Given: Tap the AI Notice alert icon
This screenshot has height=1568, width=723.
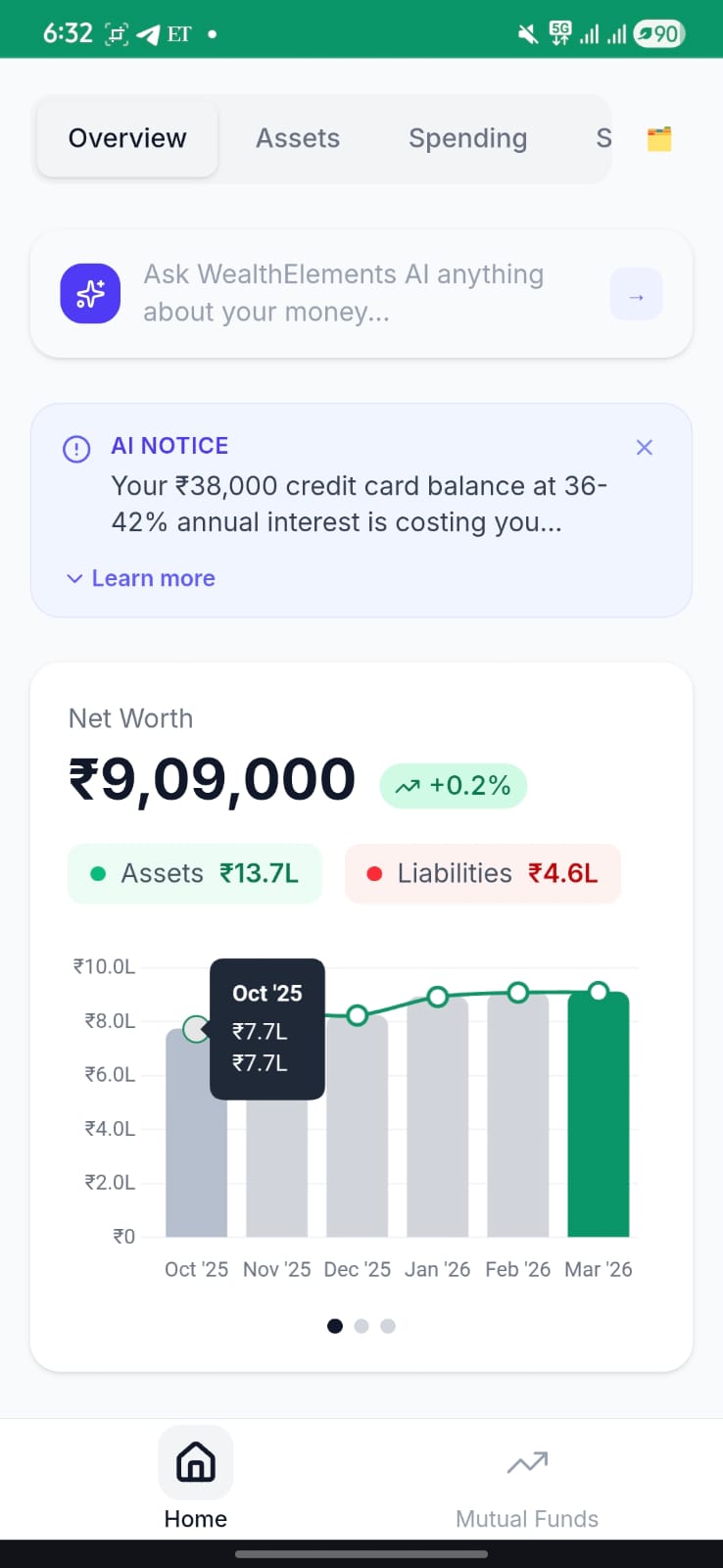Looking at the screenshot, I should click(x=75, y=449).
